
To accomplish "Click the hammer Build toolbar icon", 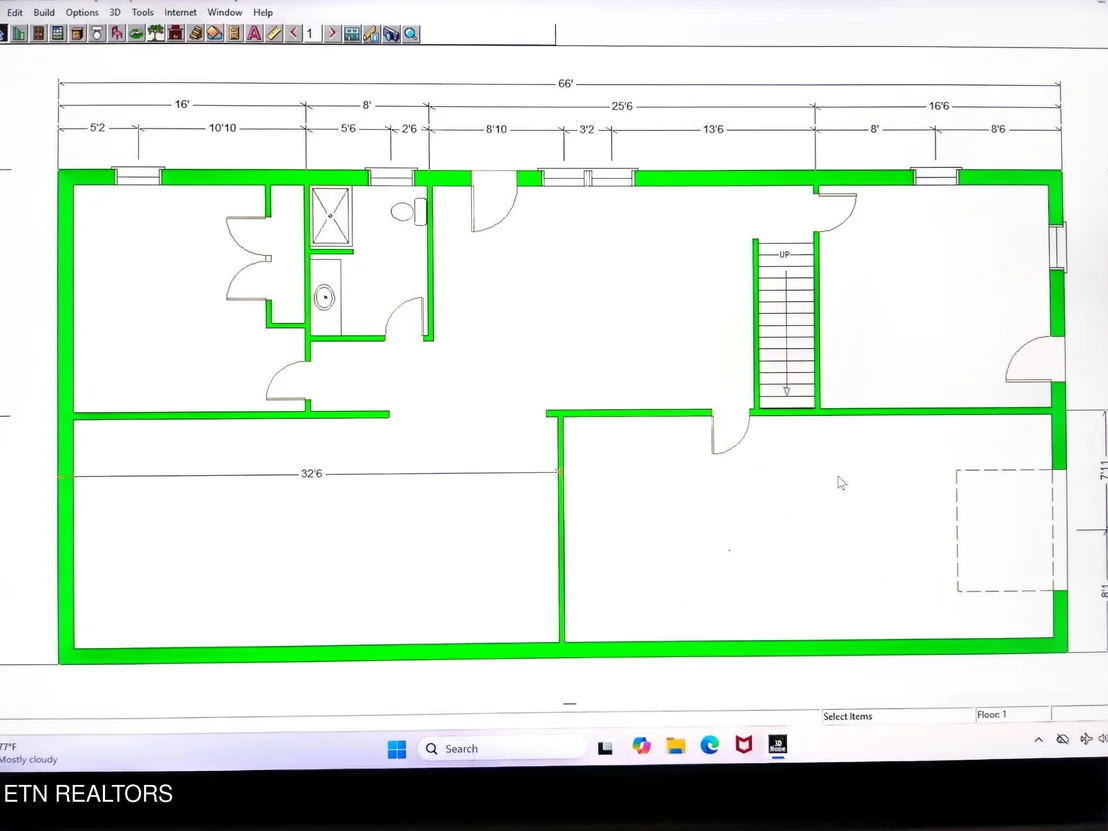I will coord(371,33).
